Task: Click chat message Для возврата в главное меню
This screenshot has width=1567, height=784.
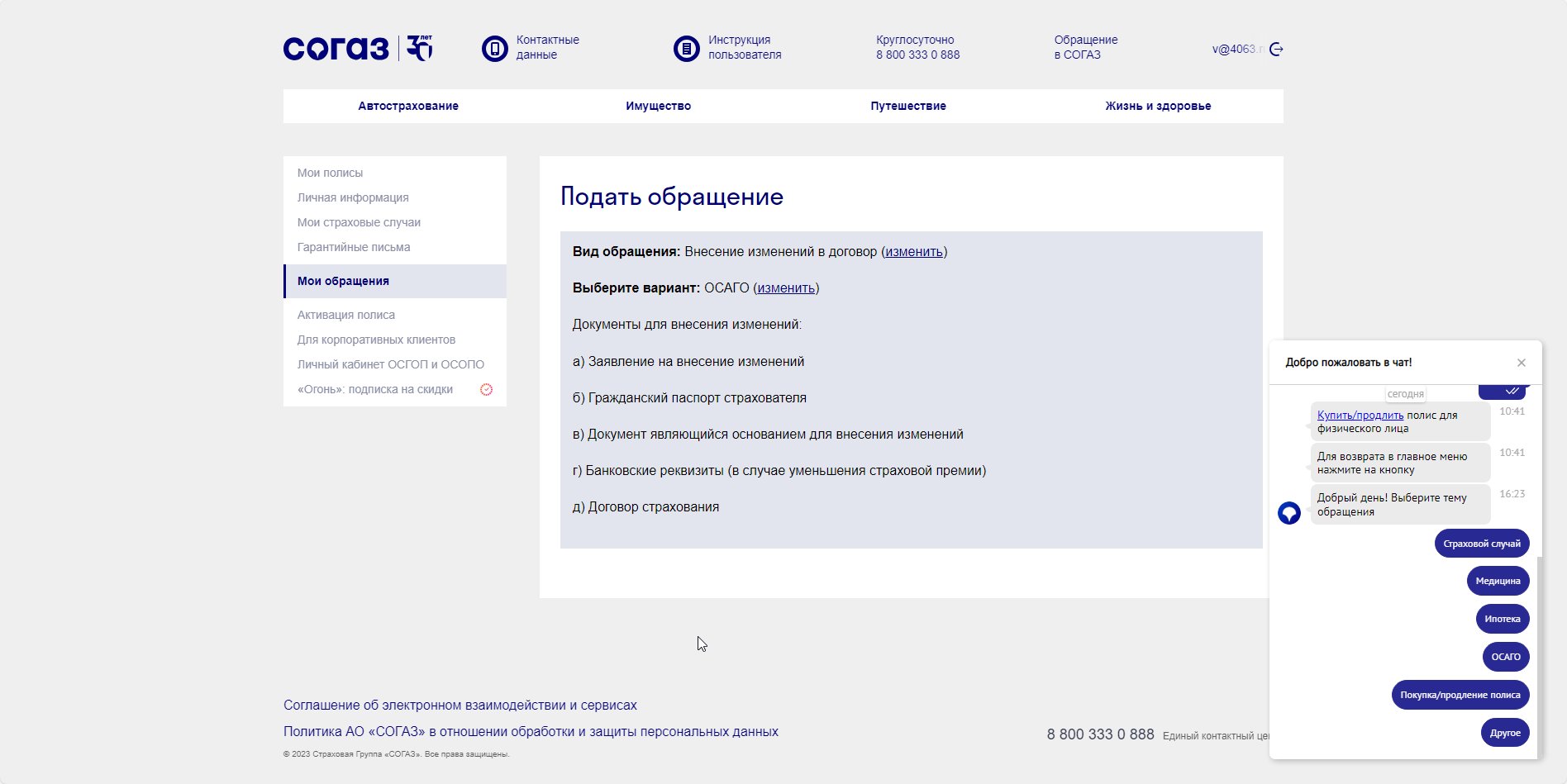Action: pyautogui.click(x=1400, y=463)
